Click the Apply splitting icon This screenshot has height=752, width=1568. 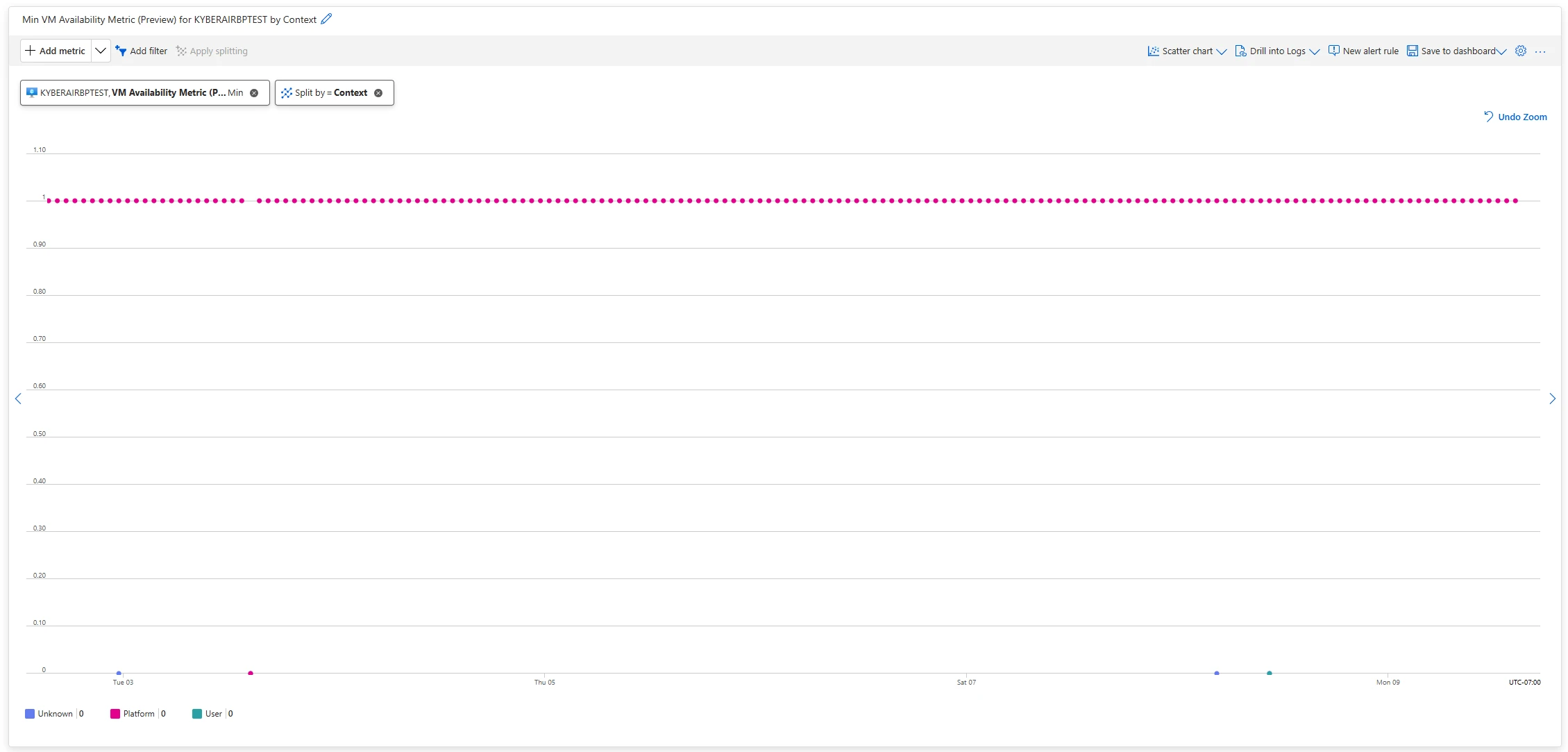pyautogui.click(x=180, y=50)
